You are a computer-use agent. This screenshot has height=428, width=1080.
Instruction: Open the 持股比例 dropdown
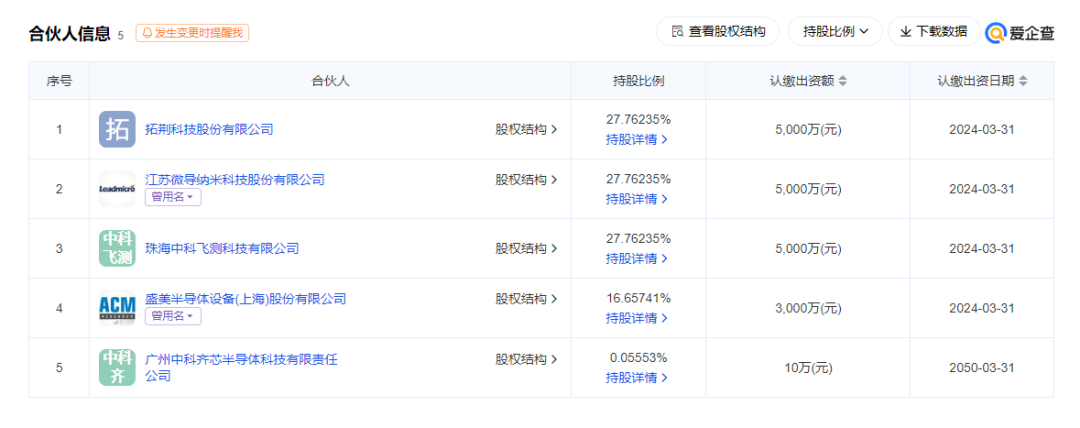(x=835, y=32)
